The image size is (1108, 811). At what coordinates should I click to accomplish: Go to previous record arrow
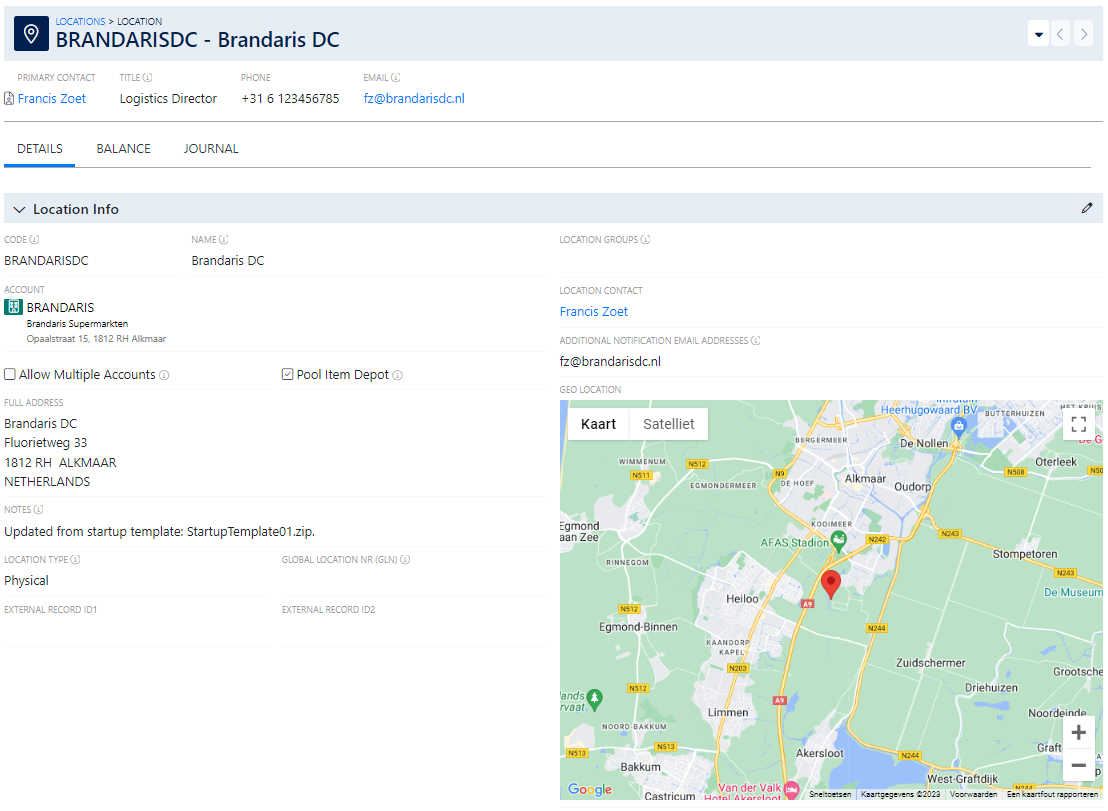pos(1060,34)
